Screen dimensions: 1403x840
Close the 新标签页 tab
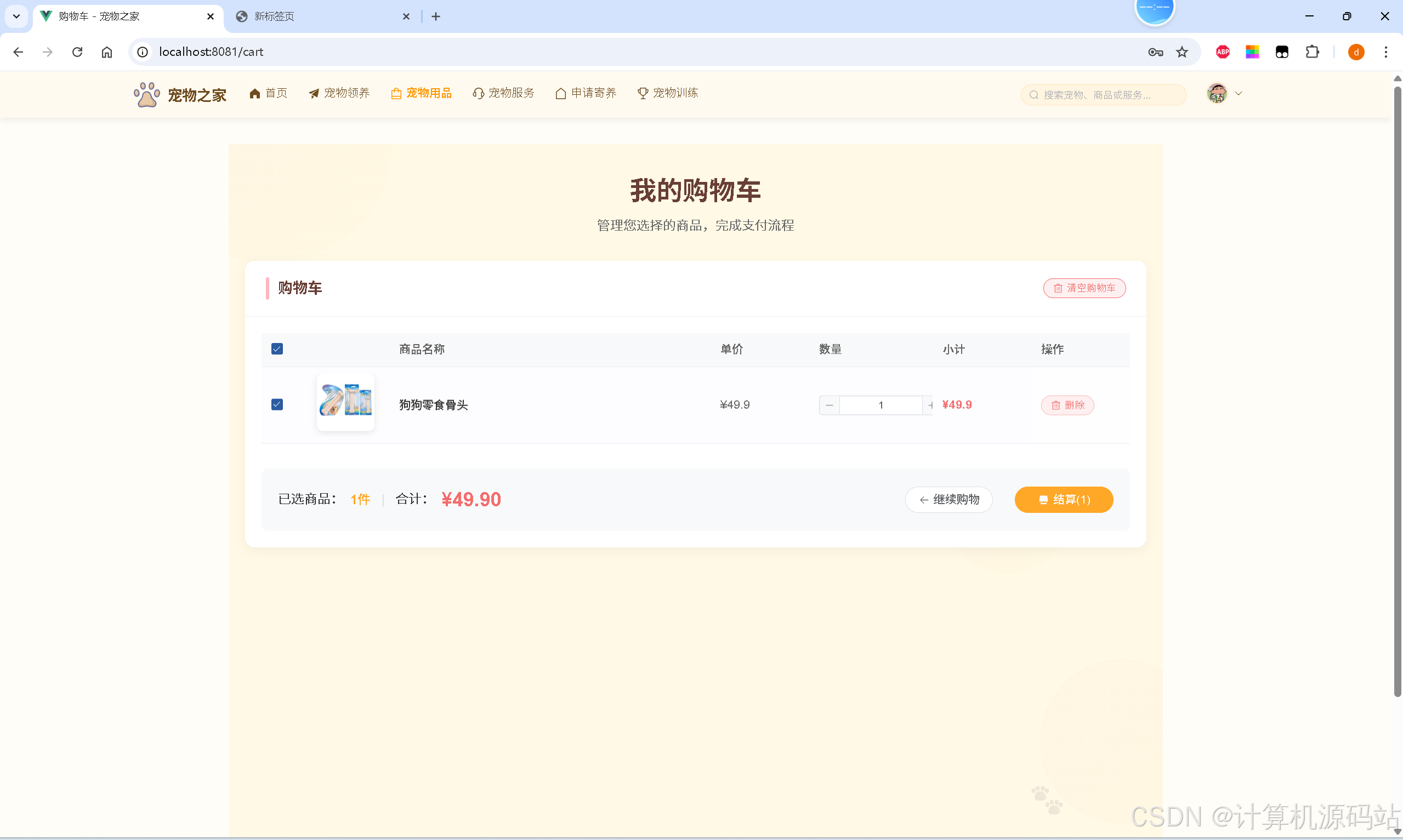point(406,16)
